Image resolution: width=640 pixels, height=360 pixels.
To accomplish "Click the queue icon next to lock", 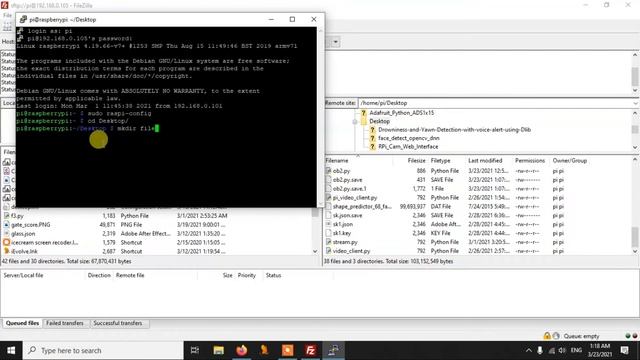I will pyautogui.click(x=556, y=336).
